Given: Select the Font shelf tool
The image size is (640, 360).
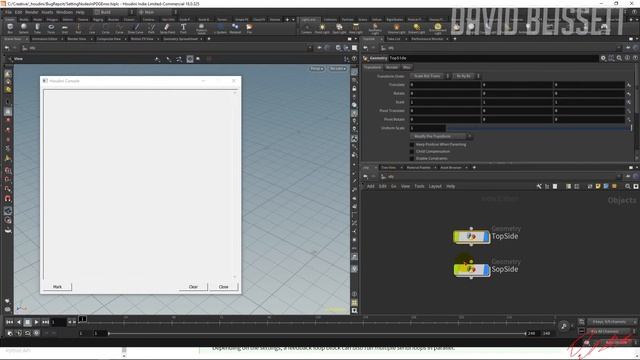Looking at the screenshot, I should (x=183, y=28).
